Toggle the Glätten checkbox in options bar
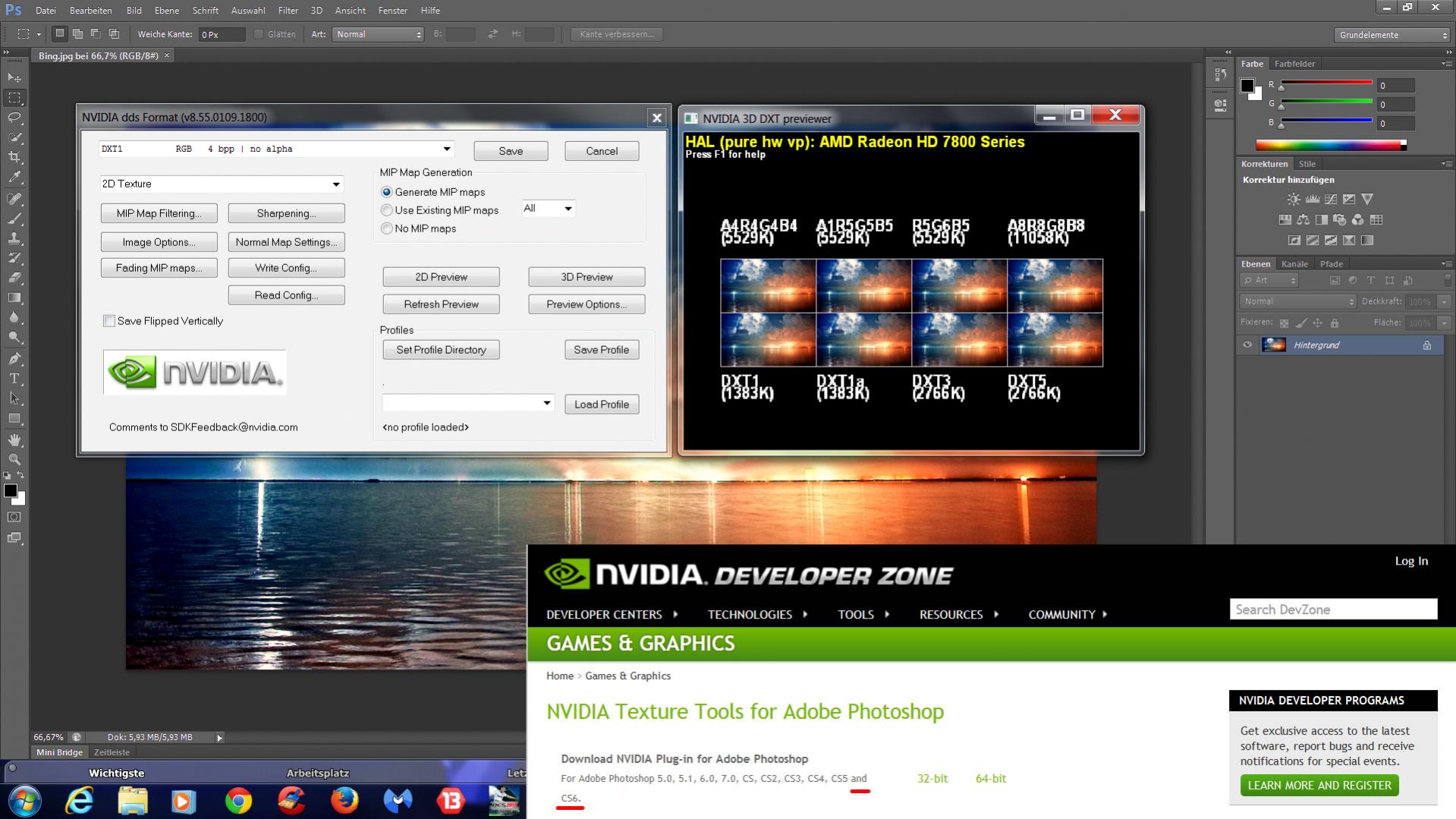 pos(259,34)
